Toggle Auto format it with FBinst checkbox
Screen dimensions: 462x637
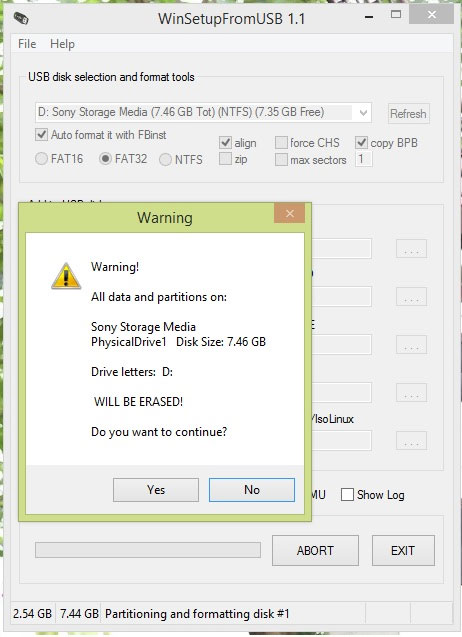pyautogui.click(x=41, y=134)
